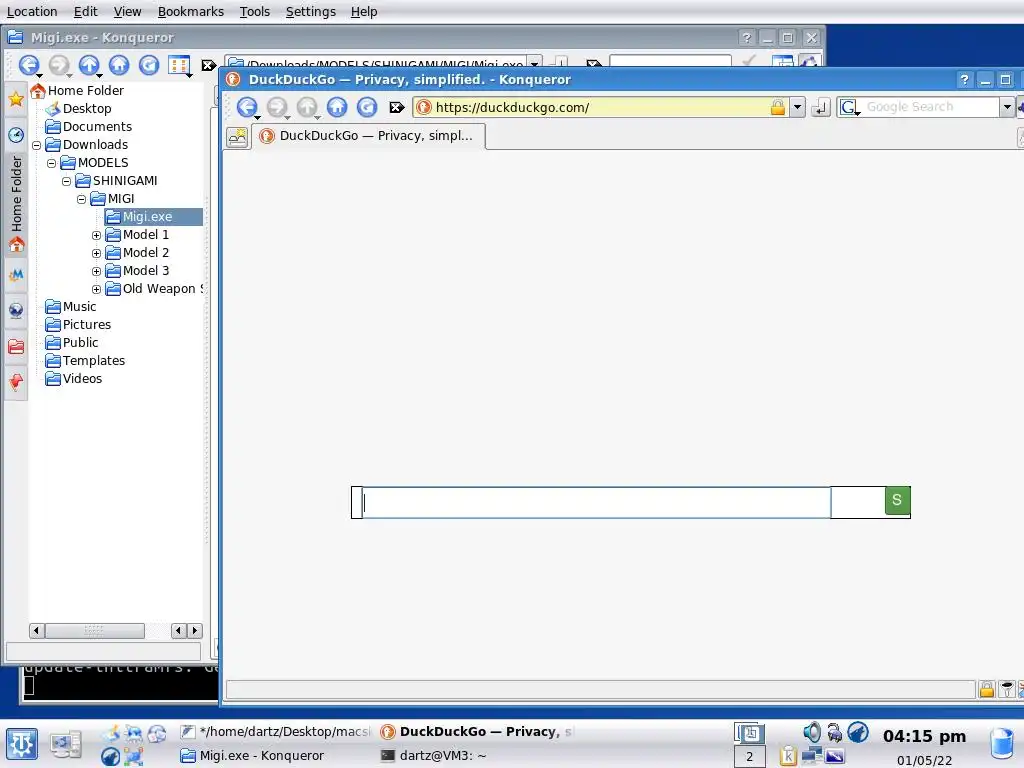The height and width of the screenshot is (768, 1024).
Task: Open the Network sidebar tab
Action: click(x=16, y=310)
